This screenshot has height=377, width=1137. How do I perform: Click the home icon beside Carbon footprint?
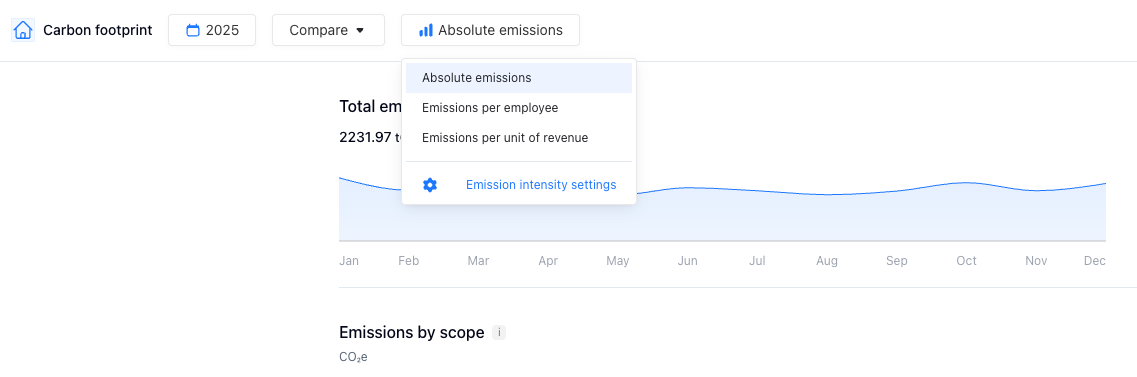[x=23, y=30]
